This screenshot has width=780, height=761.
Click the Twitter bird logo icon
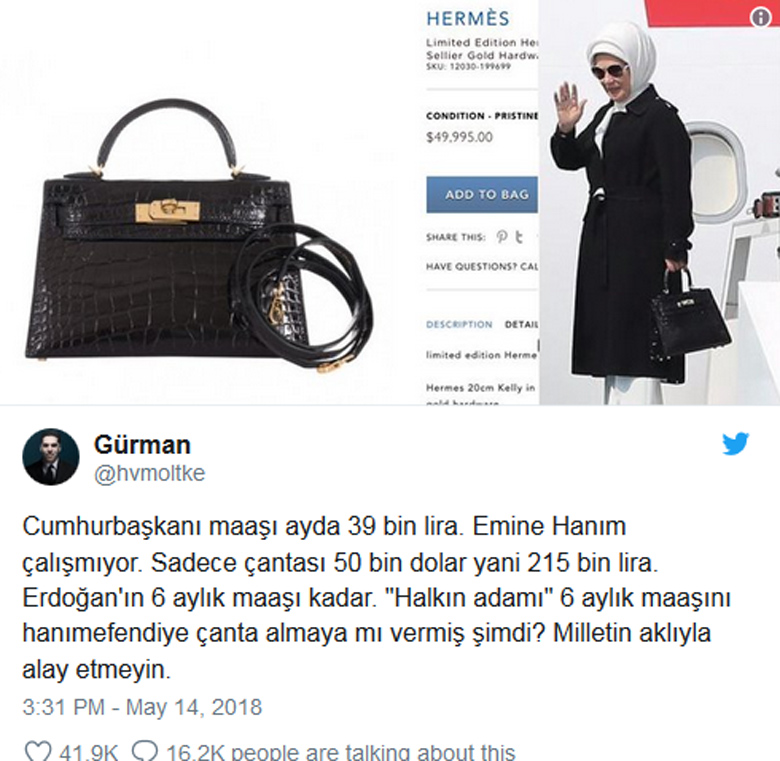tap(735, 444)
